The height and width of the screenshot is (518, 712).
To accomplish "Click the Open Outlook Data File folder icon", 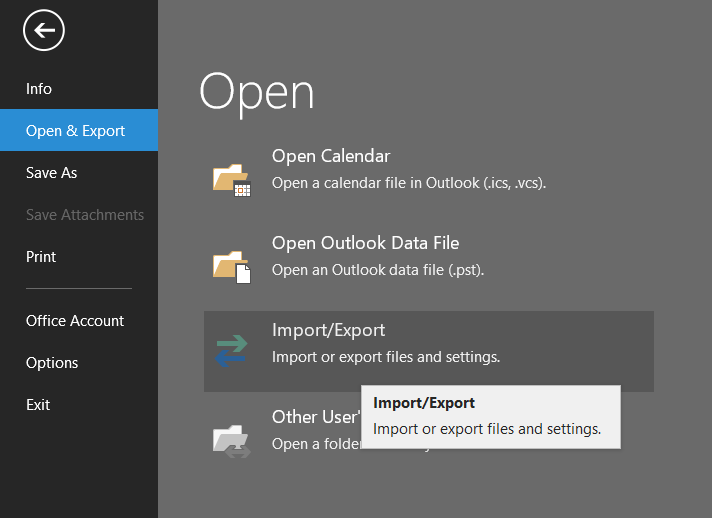I will pos(232,267).
